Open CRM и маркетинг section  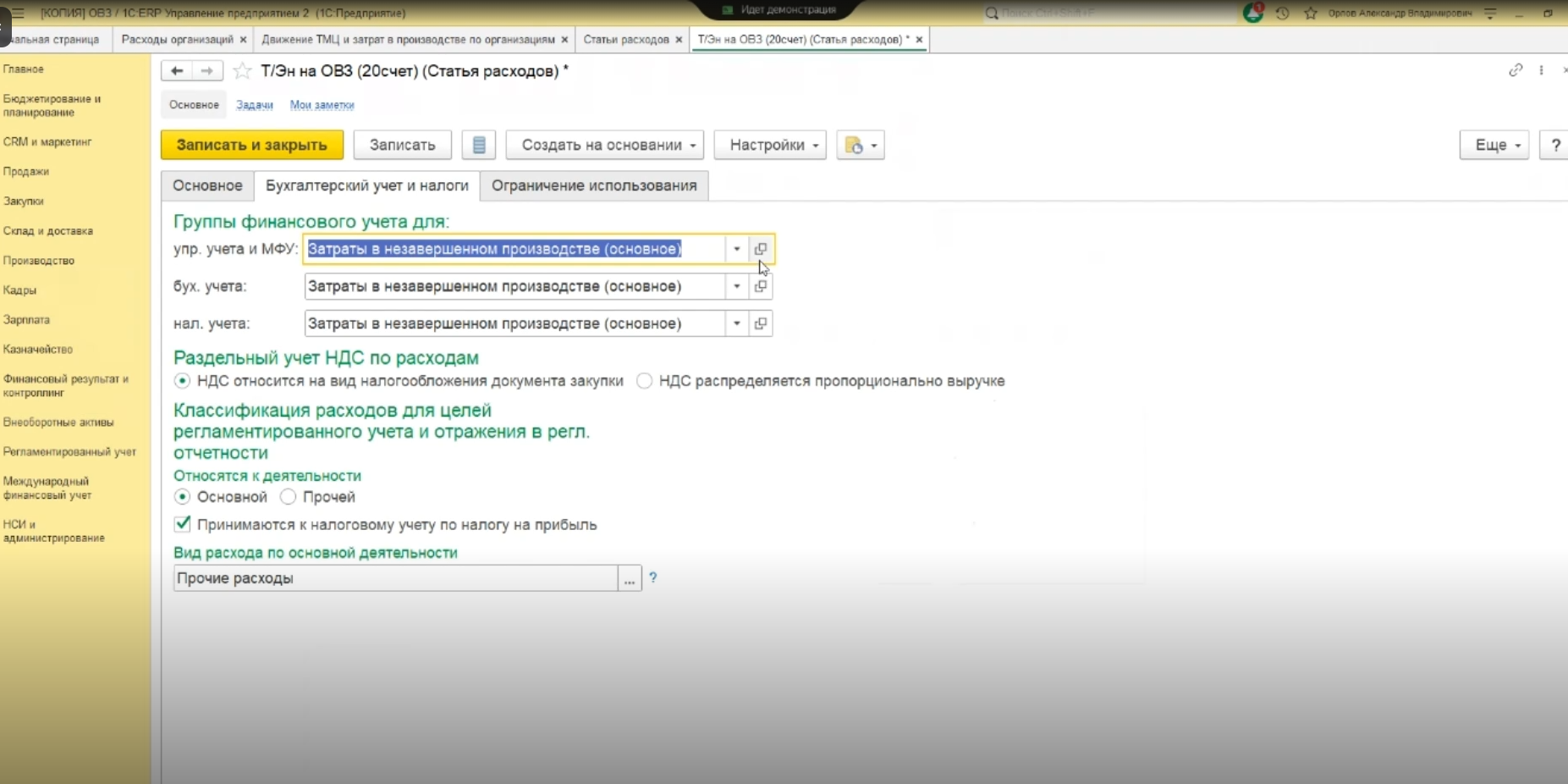pos(47,142)
